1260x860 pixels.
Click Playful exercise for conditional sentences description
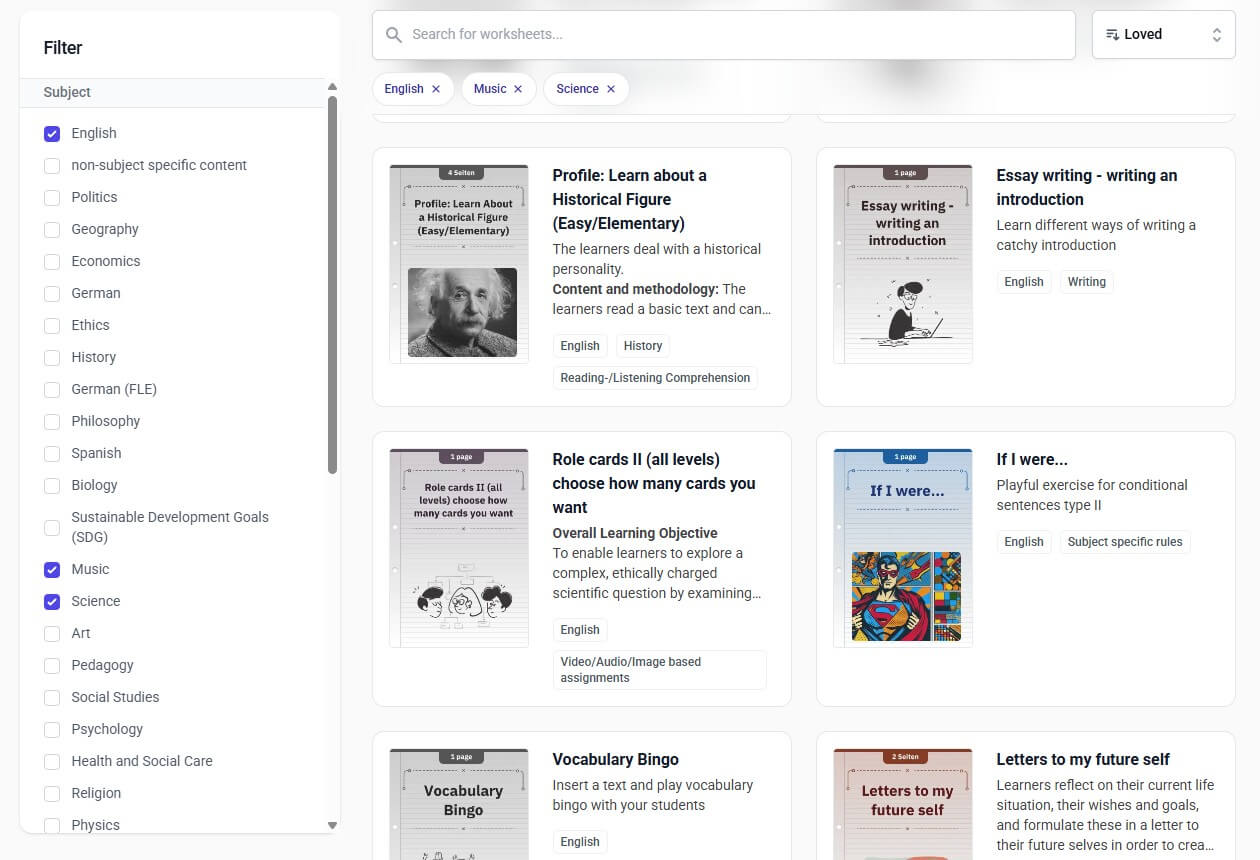(1092, 495)
